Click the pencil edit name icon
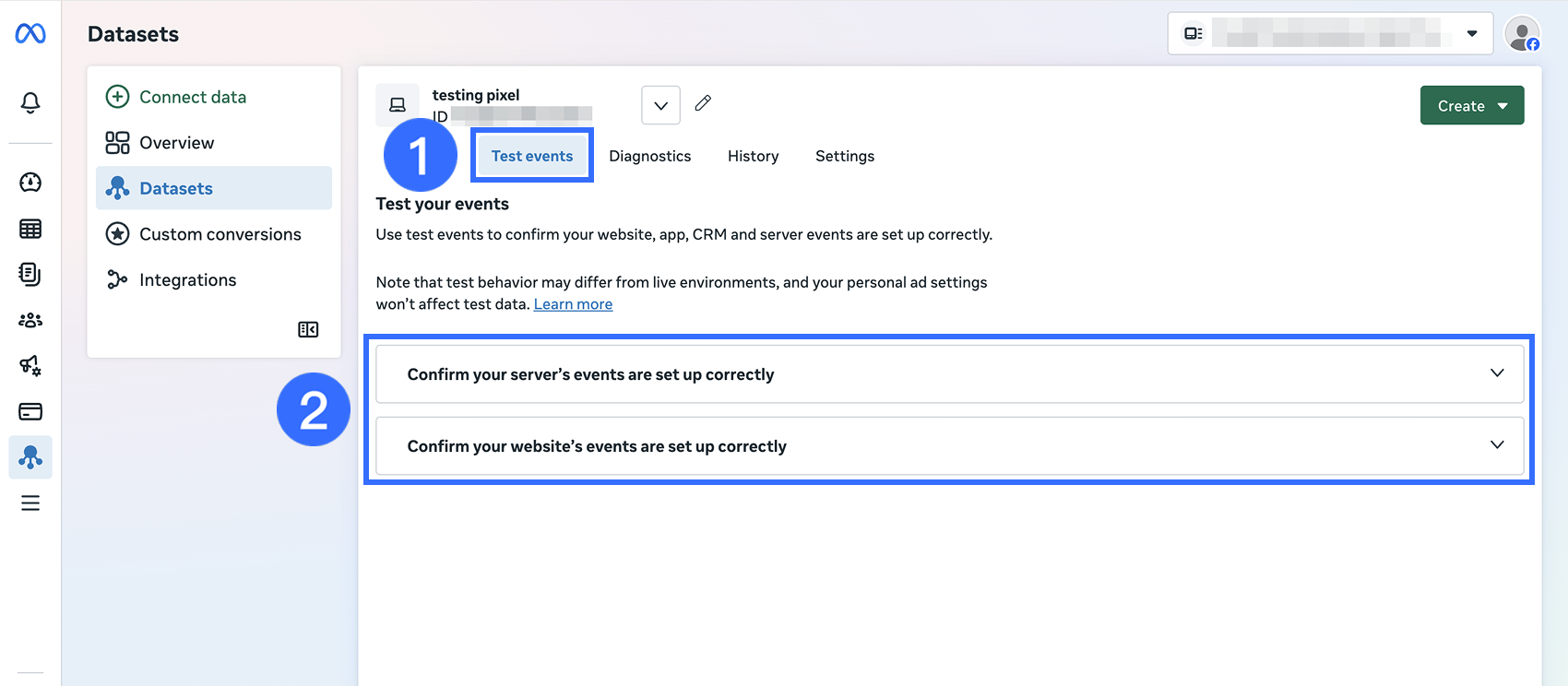This screenshot has height=686, width=1568. (x=703, y=103)
